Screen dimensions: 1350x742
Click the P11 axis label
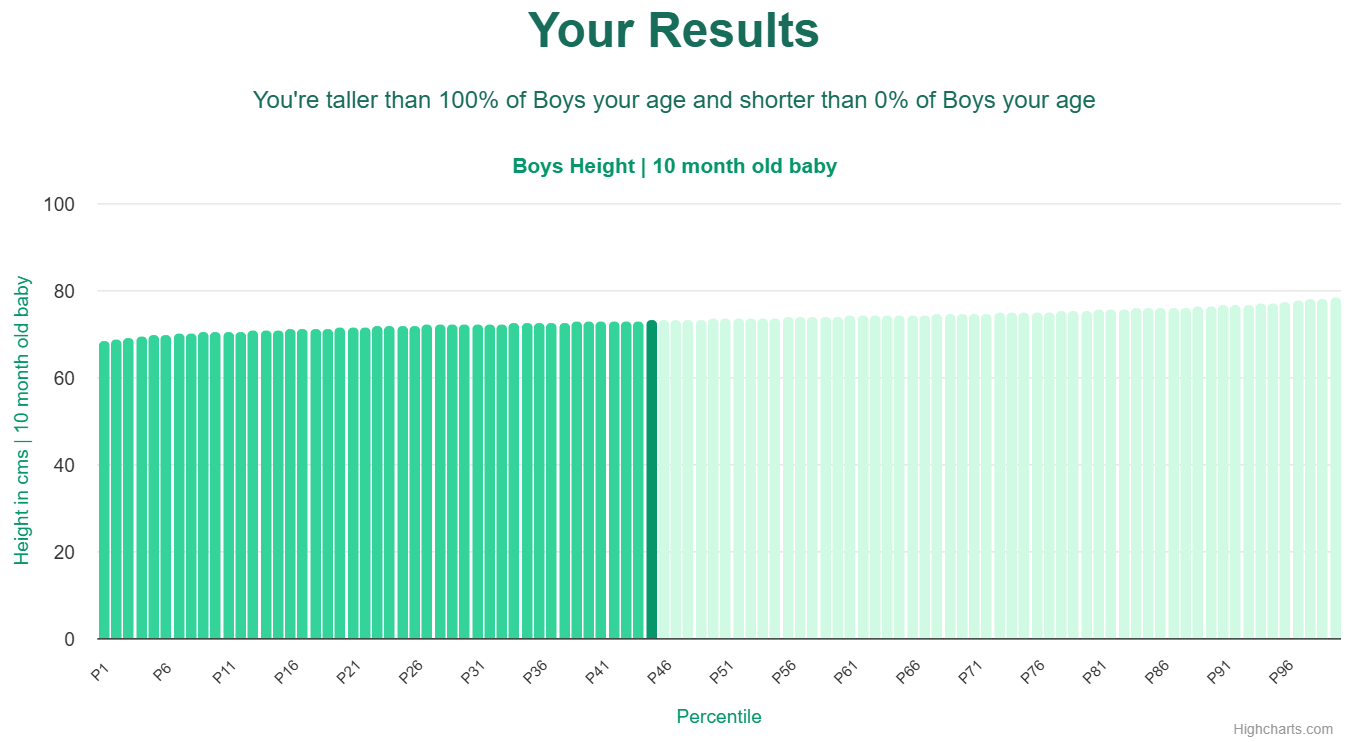click(x=224, y=672)
